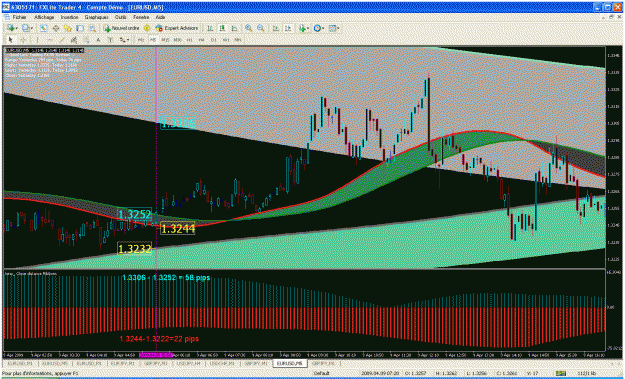Select the Trendline drawing tool
Image resolution: width=625 pixels, height=379 pixels.
pos(62,39)
